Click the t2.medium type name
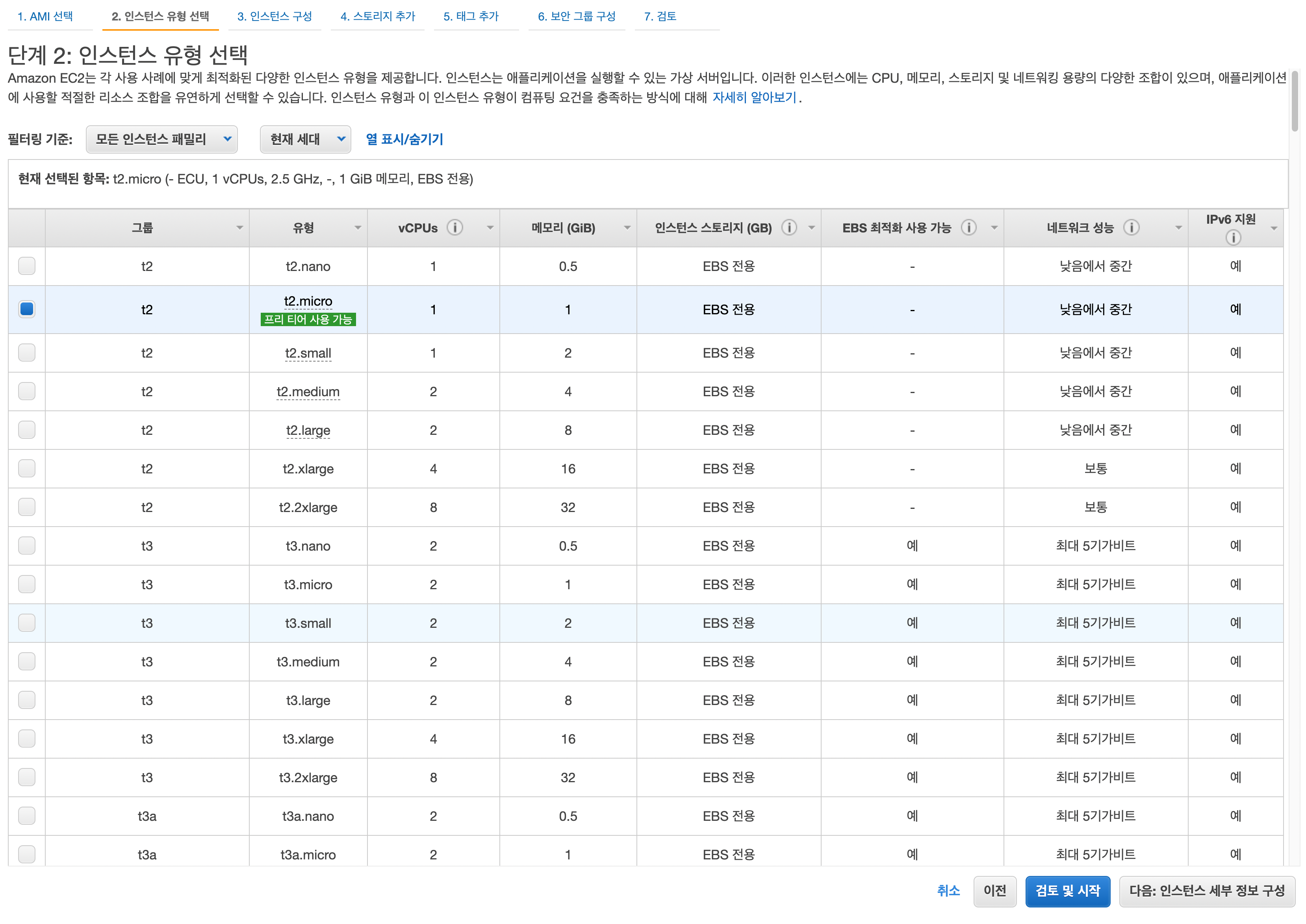 [308, 392]
